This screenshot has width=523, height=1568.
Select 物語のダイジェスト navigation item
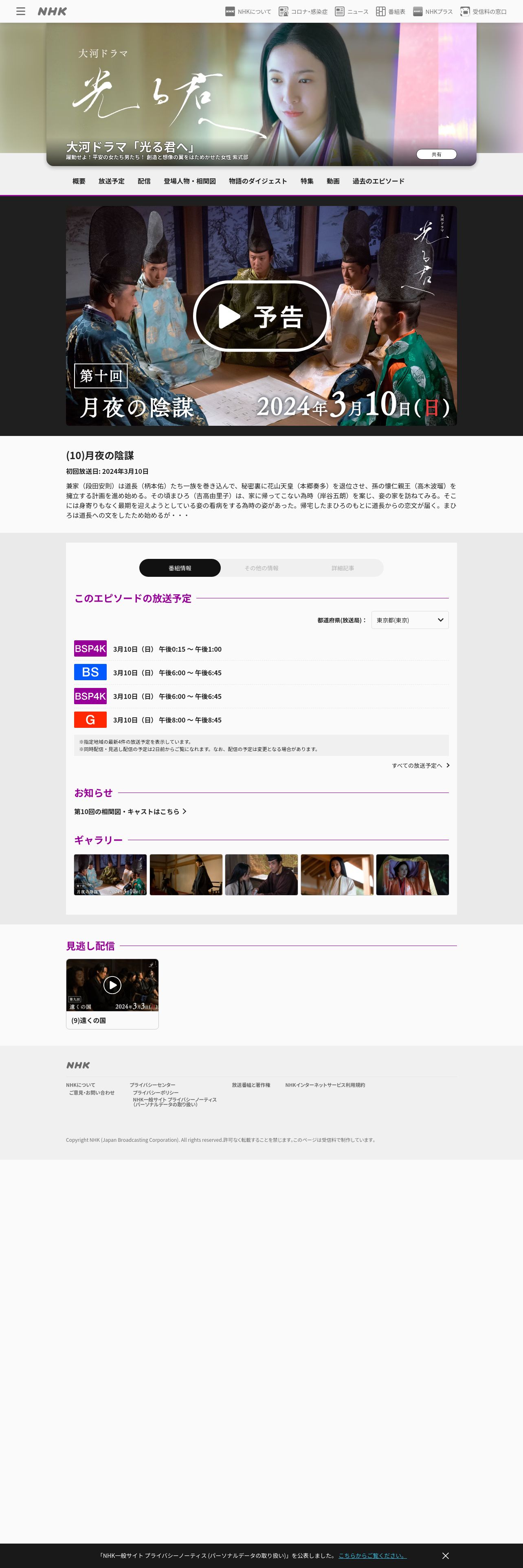click(258, 182)
